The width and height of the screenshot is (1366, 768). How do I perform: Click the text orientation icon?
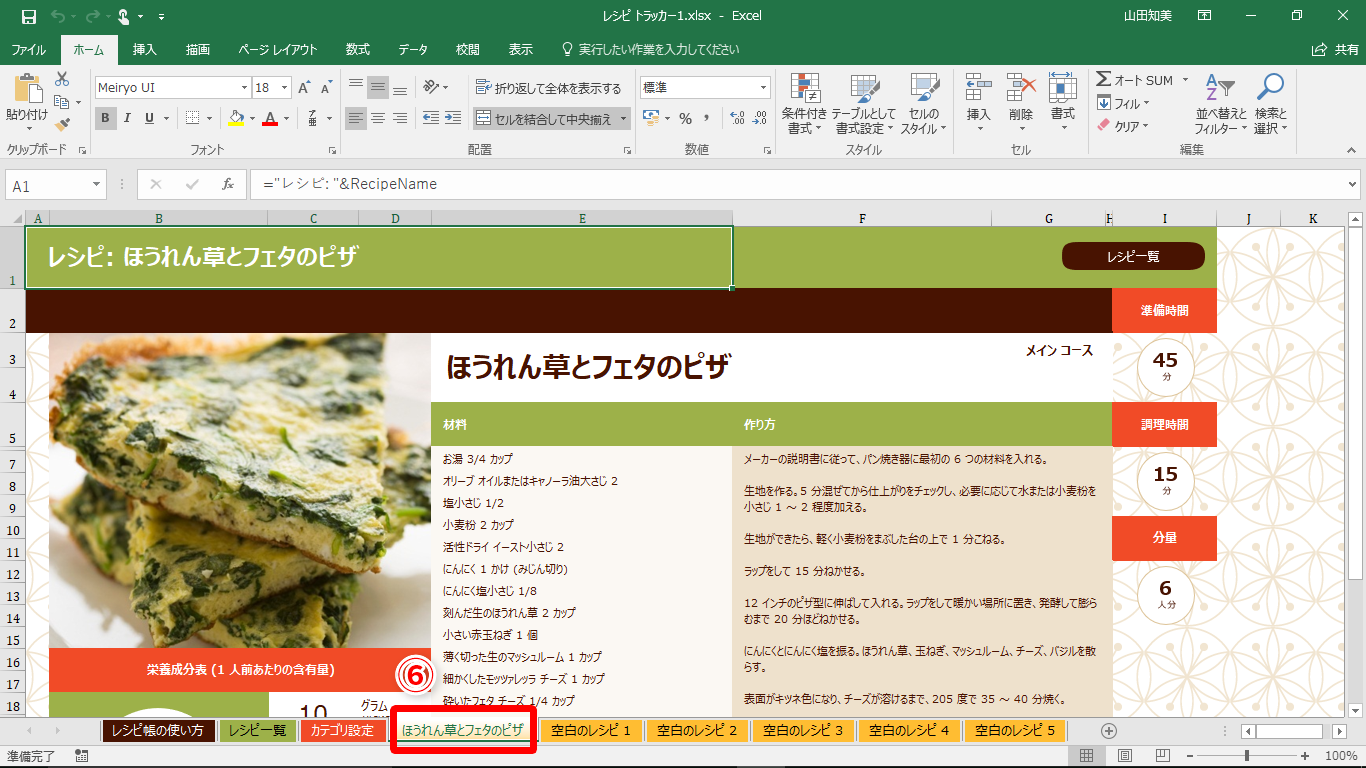(x=432, y=88)
